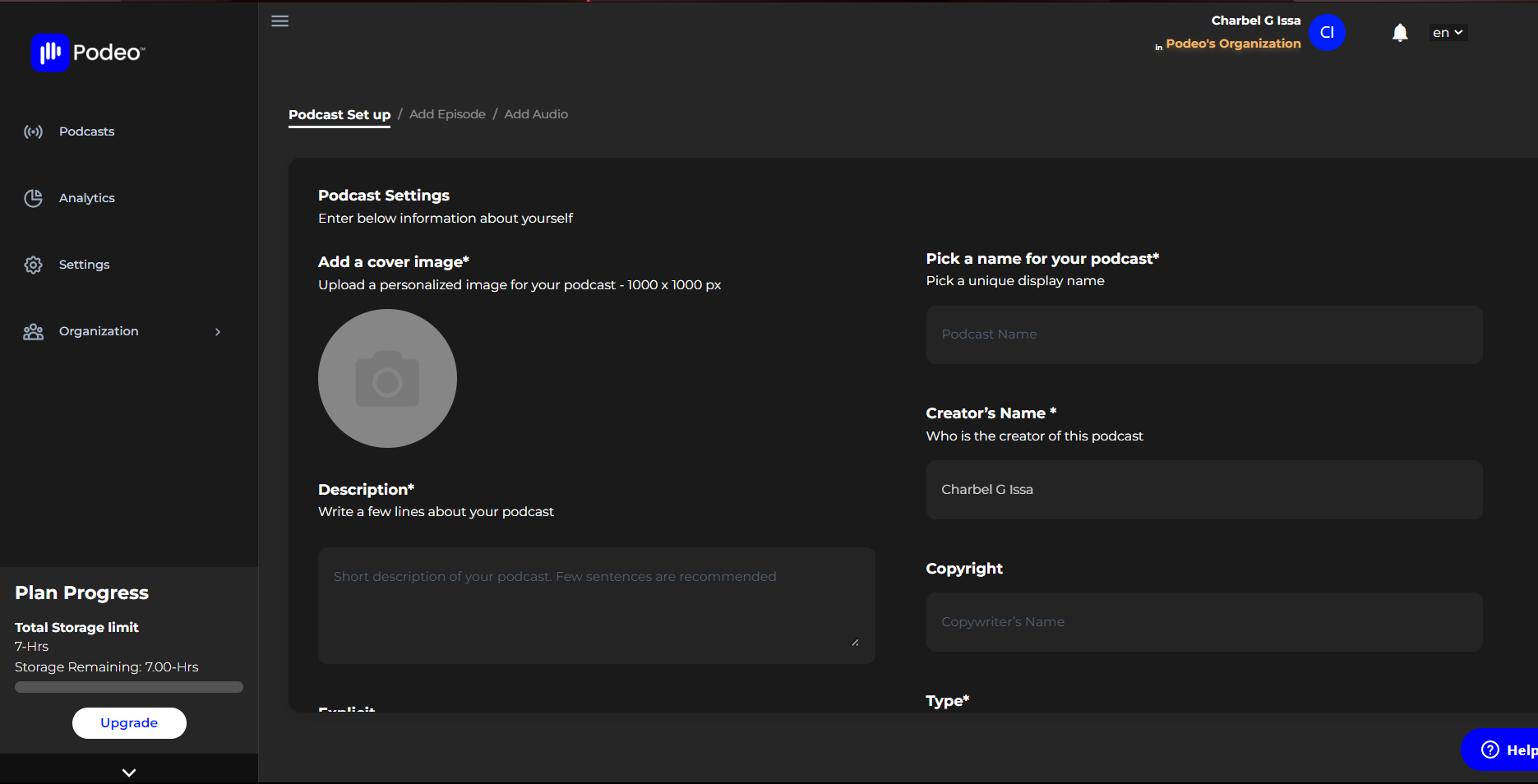The width and height of the screenshot is (1538, 784).
Task: Open Analytics in sidebar
Action: coord(86,198)
